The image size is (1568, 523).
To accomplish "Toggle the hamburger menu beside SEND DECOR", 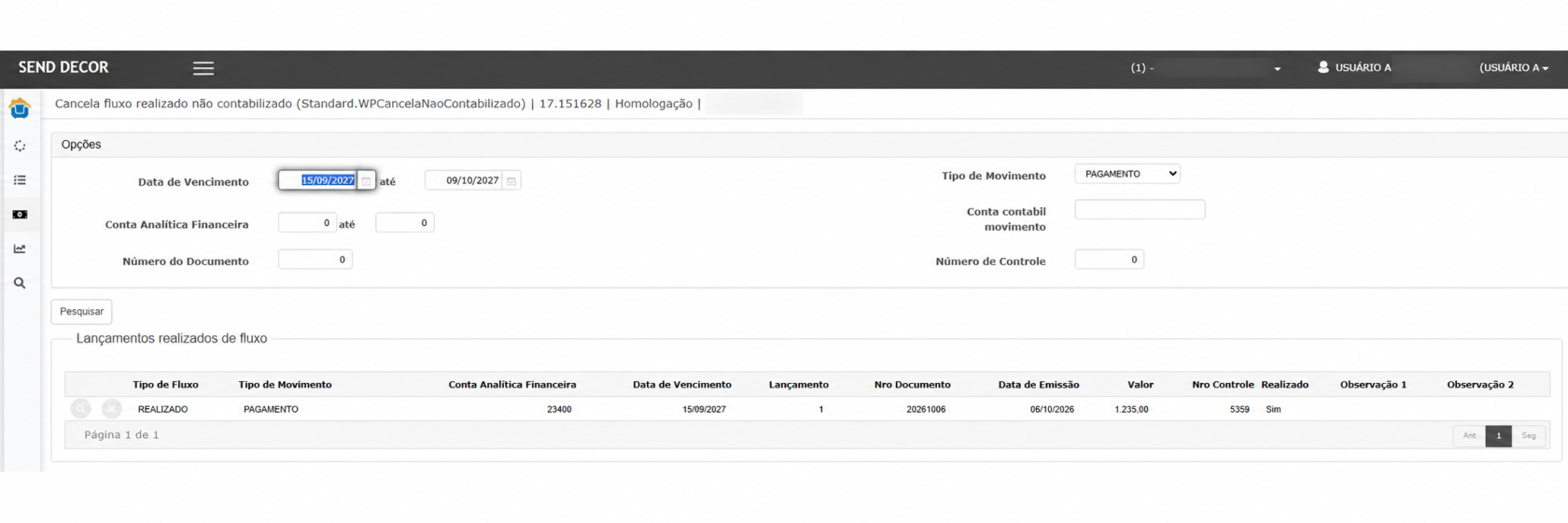I will tap(203, 68).
